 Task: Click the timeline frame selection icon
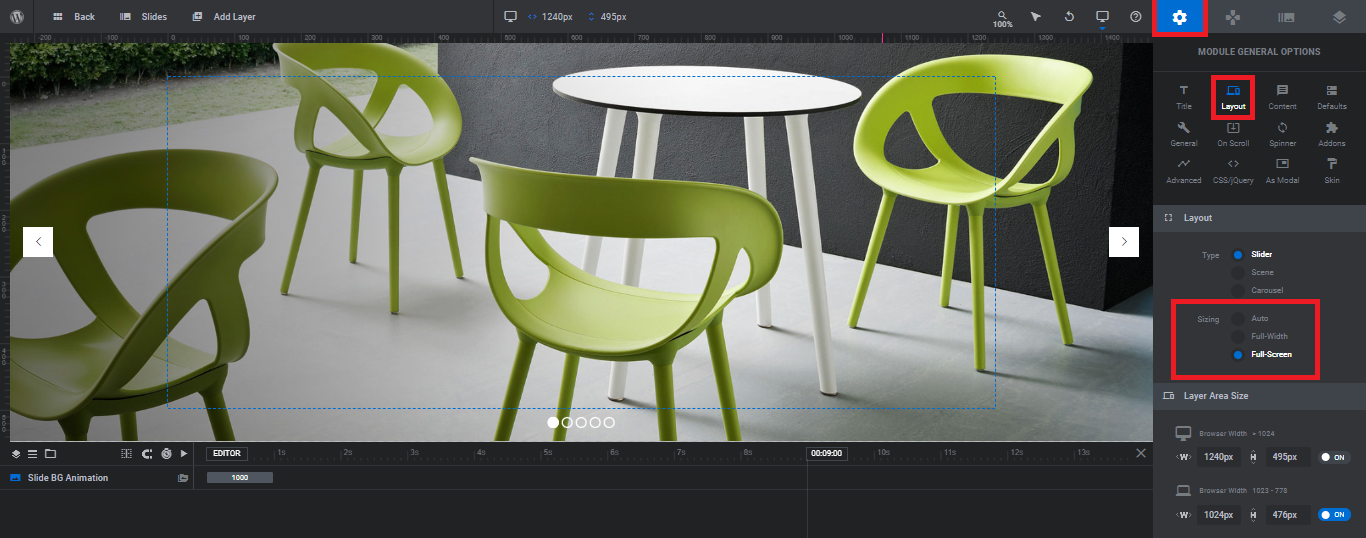[126, 454]
